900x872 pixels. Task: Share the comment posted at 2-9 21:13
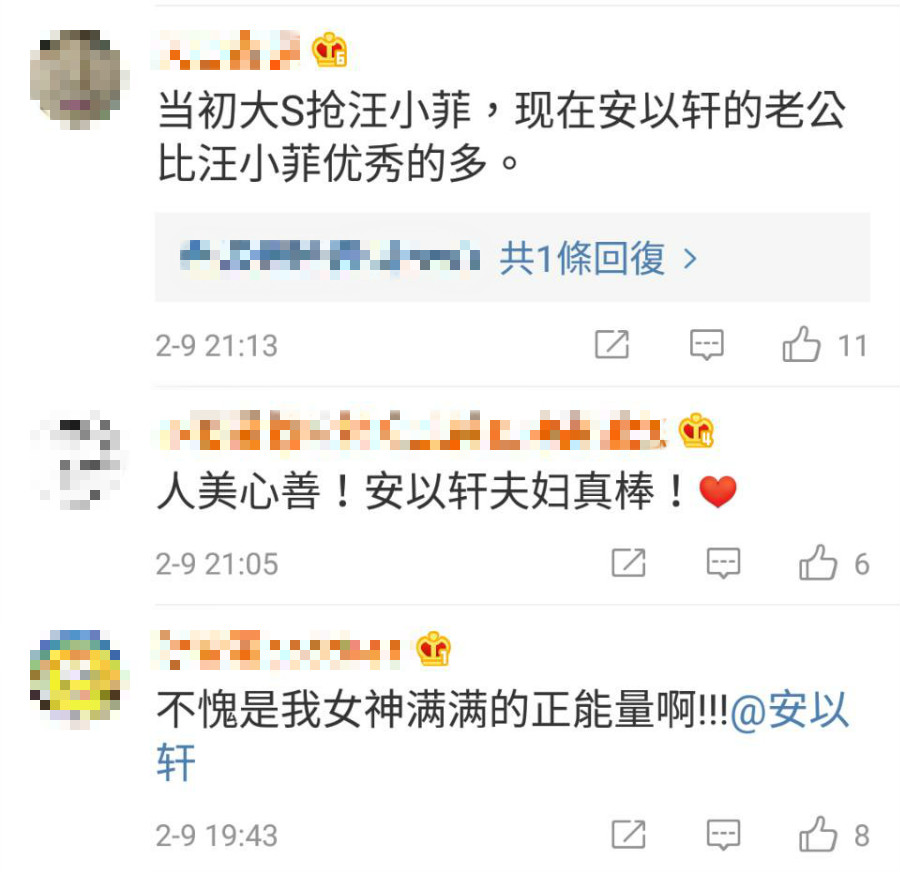(612, 344)
